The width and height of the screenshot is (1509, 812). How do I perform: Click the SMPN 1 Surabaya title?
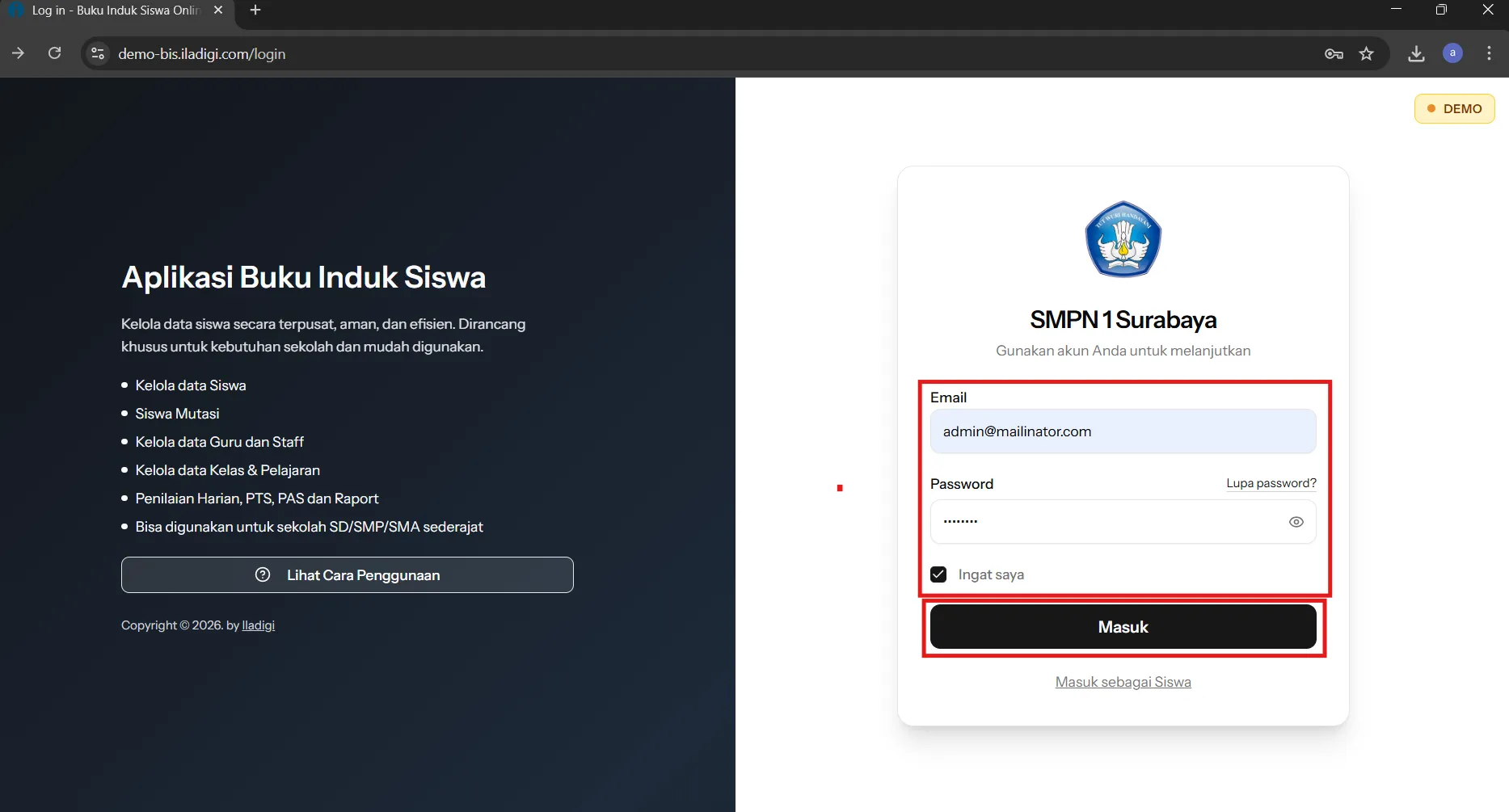1123,320
